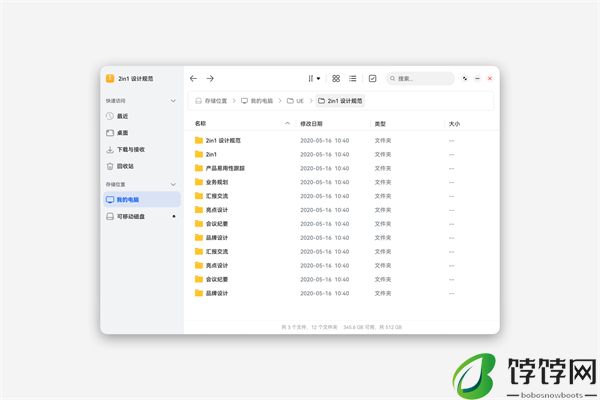Sort by the 大小 column header
Screen dimensions: 600x400
tap(454, 124)
